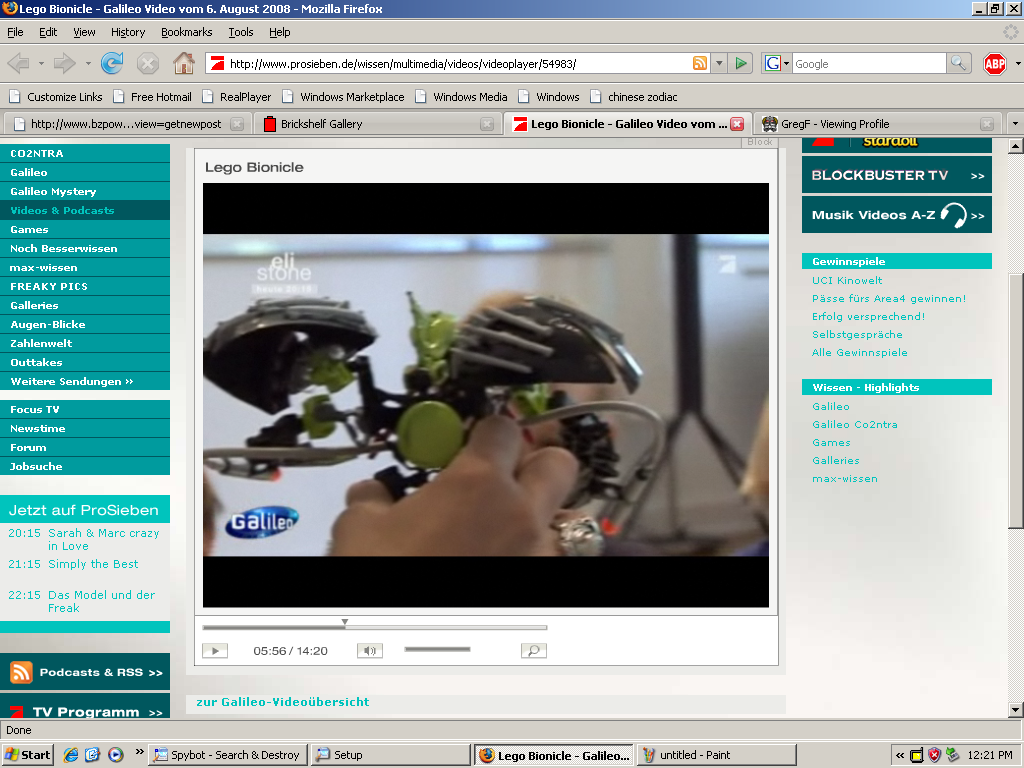This screenshot has width=1024, height=768.
Task: Click the Musik Videos A-Z banner
Action: pyautogui.click(x=897, y=215)
